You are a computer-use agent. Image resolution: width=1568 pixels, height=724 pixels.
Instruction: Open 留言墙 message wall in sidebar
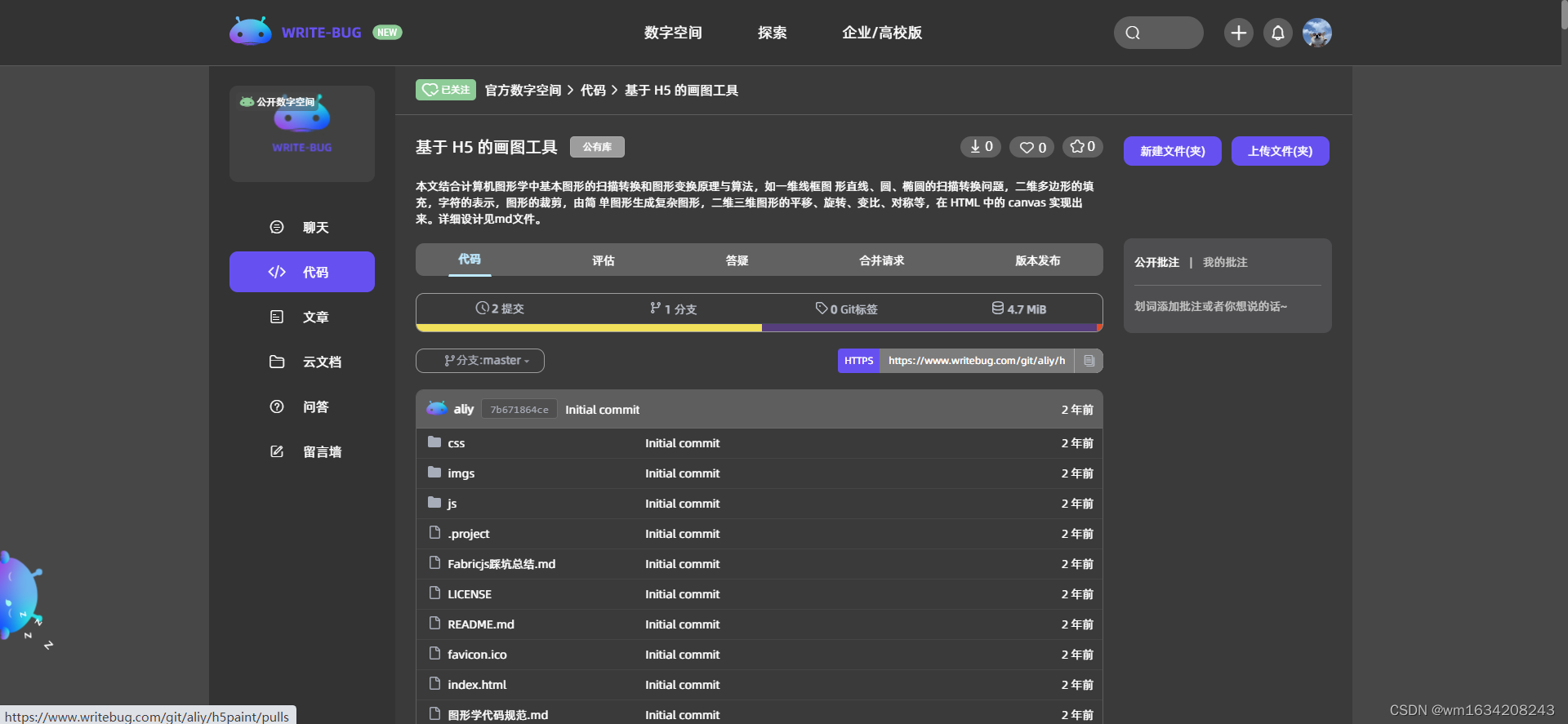pyautogui.click(x=302, y=451)
